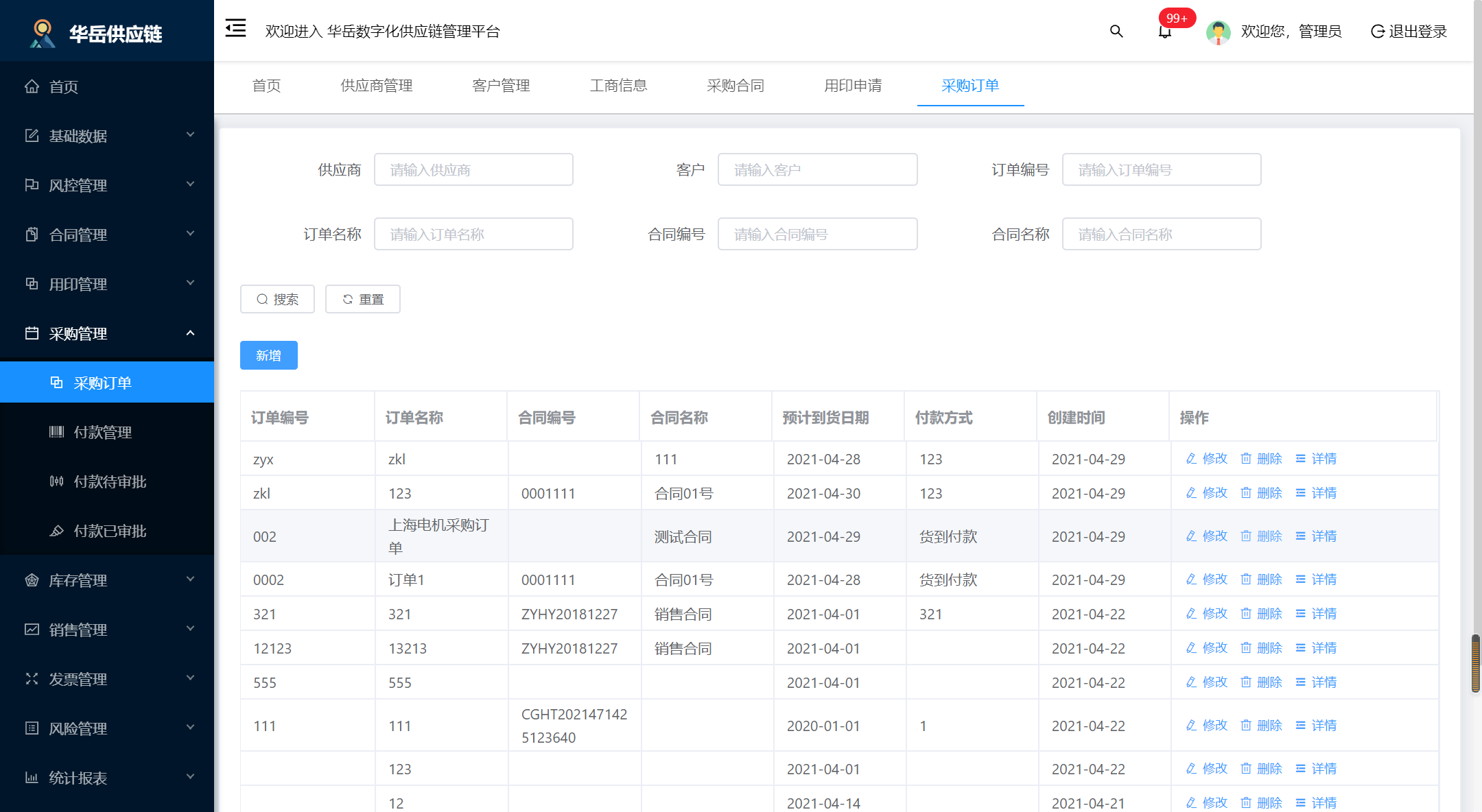Click the 预计到货日期 column header
Screen dimensions: 1482x812
pos(825,418)
